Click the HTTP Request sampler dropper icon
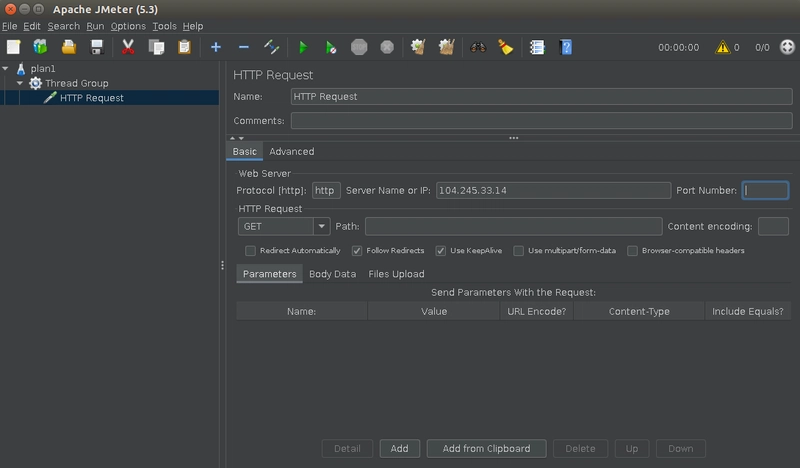Viewport: 800px width, 468px height. coord(49,97)
